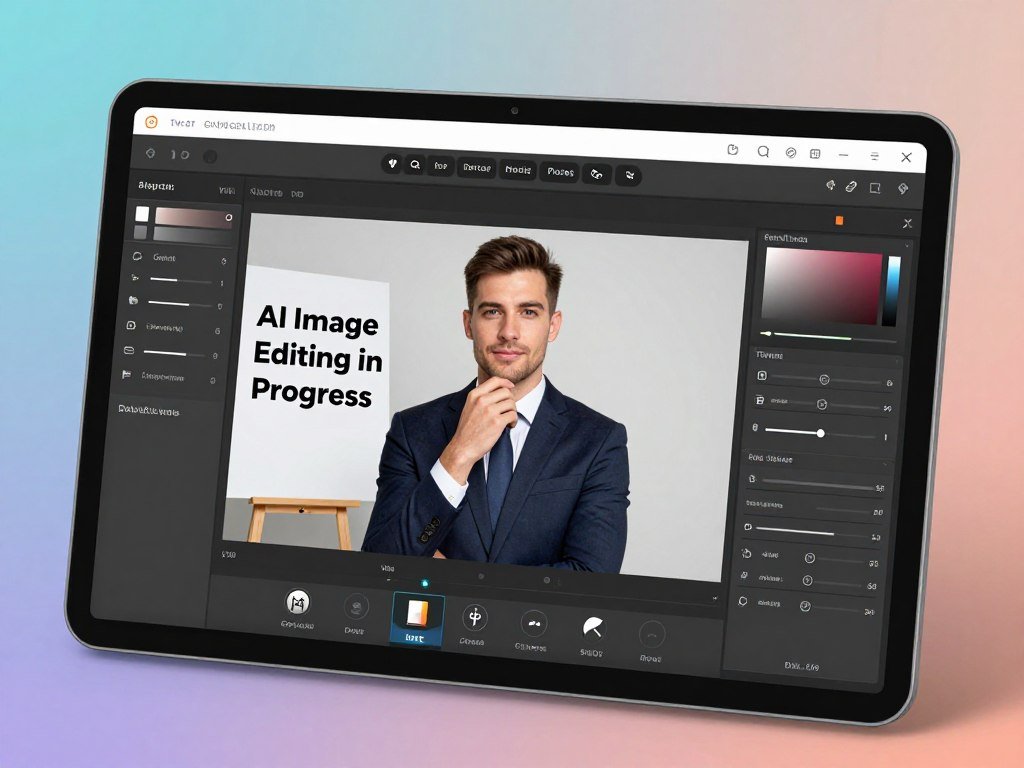Click the grid layout icon in the title bar
Screen dimensions: 1024x768
tap(815, 153)
